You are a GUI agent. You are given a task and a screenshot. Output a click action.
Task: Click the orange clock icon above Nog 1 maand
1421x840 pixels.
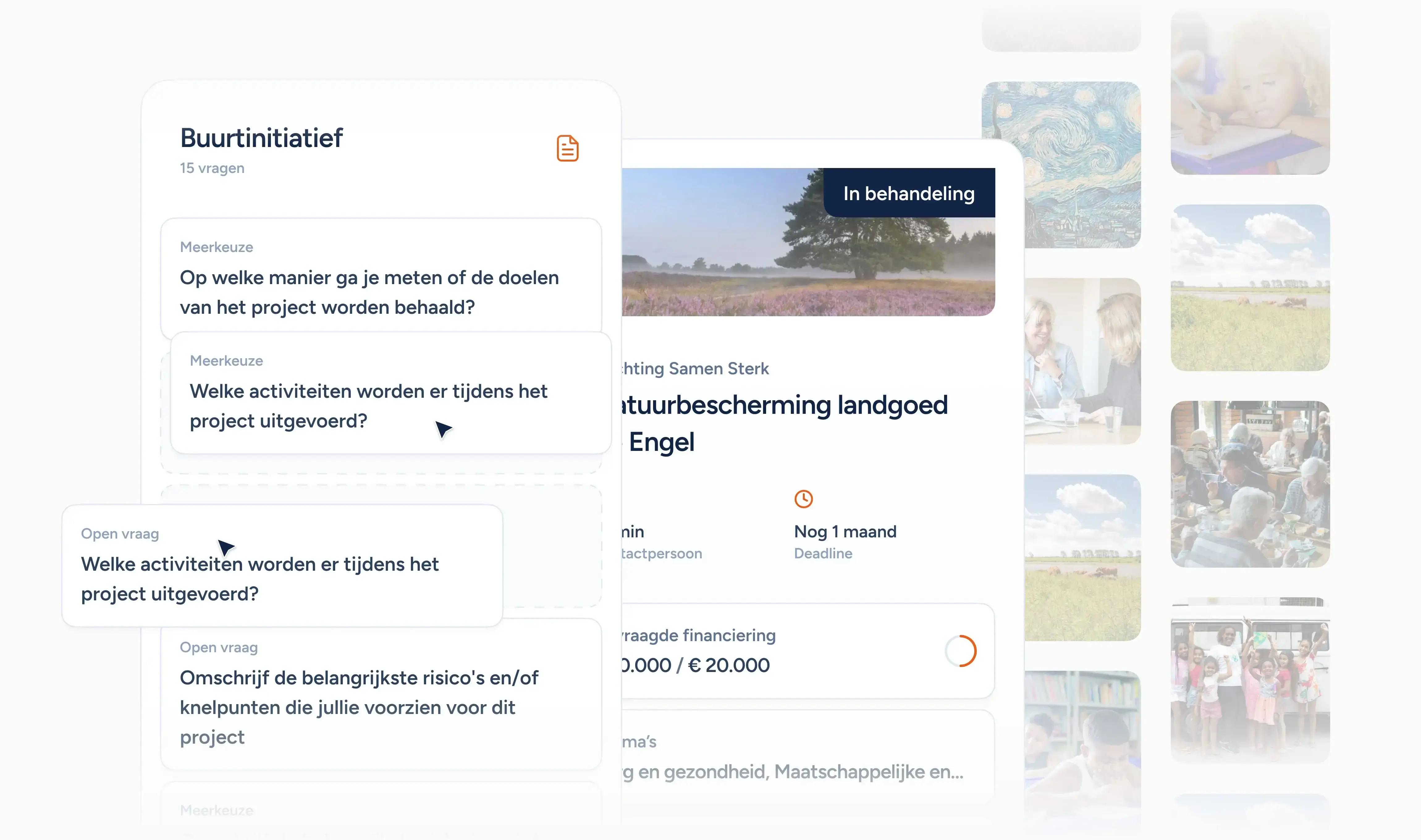click(803, 499)
